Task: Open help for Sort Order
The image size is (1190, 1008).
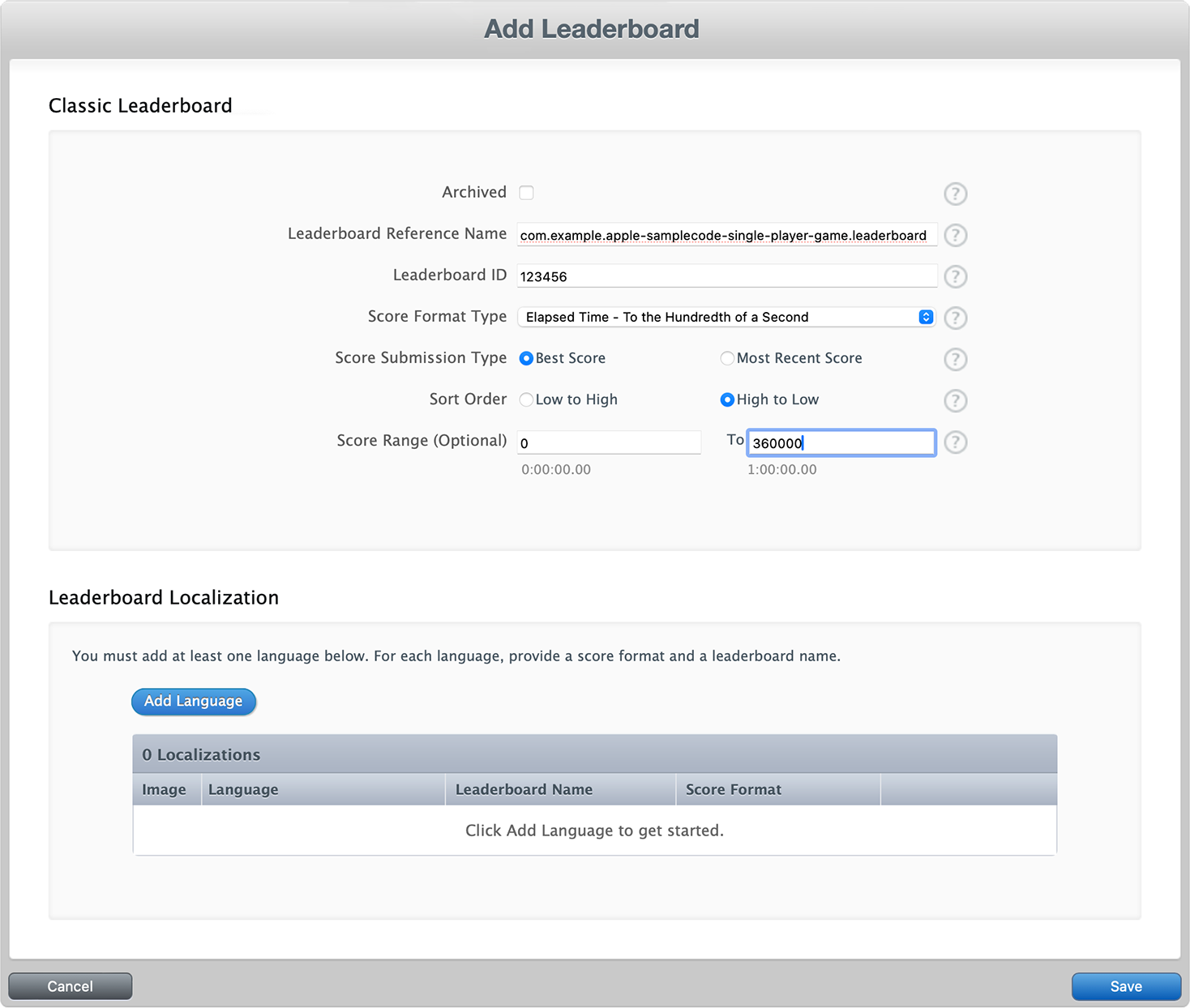Action: pos(955,401)
